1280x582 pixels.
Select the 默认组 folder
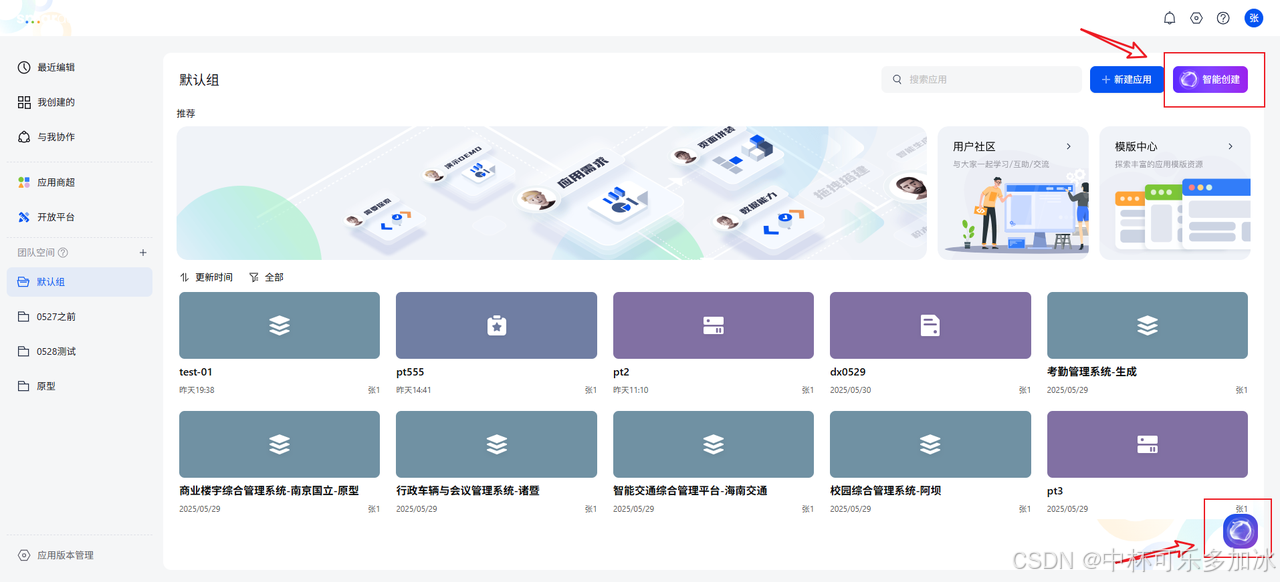pos(78,282)
